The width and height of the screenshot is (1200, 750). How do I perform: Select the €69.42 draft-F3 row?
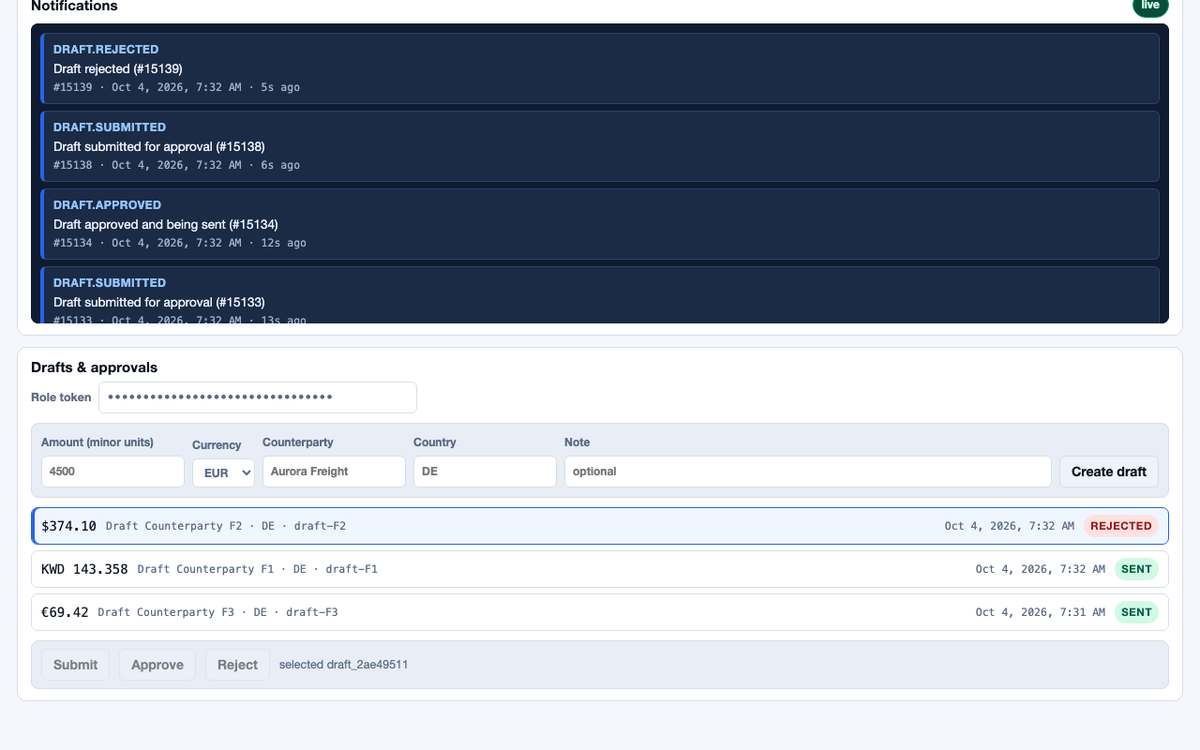pos(600,612)
